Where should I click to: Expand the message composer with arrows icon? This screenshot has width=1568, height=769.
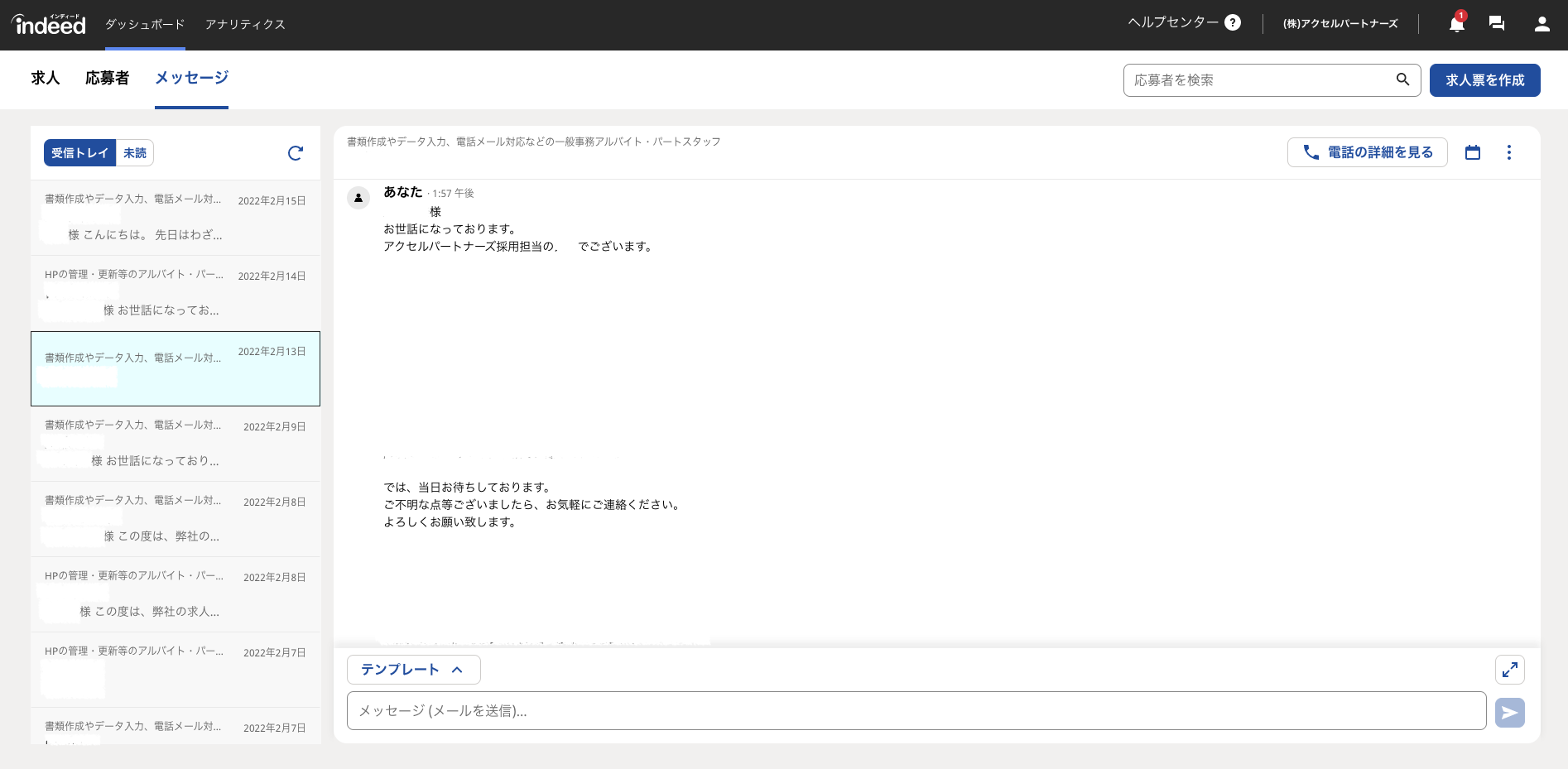pyautogui.click(x=1509, y=670)
